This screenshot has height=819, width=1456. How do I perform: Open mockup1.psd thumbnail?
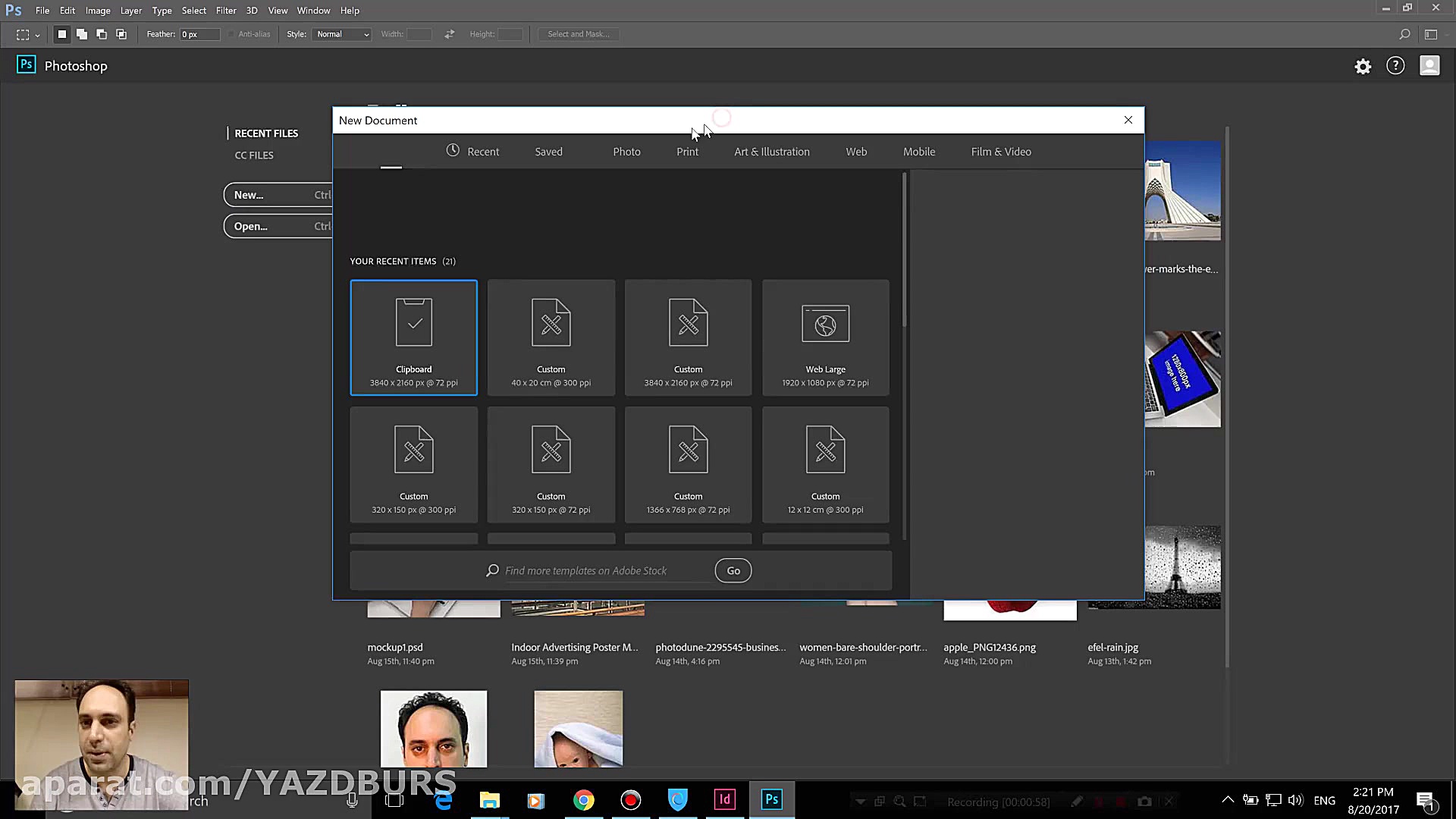coord(433,607)
